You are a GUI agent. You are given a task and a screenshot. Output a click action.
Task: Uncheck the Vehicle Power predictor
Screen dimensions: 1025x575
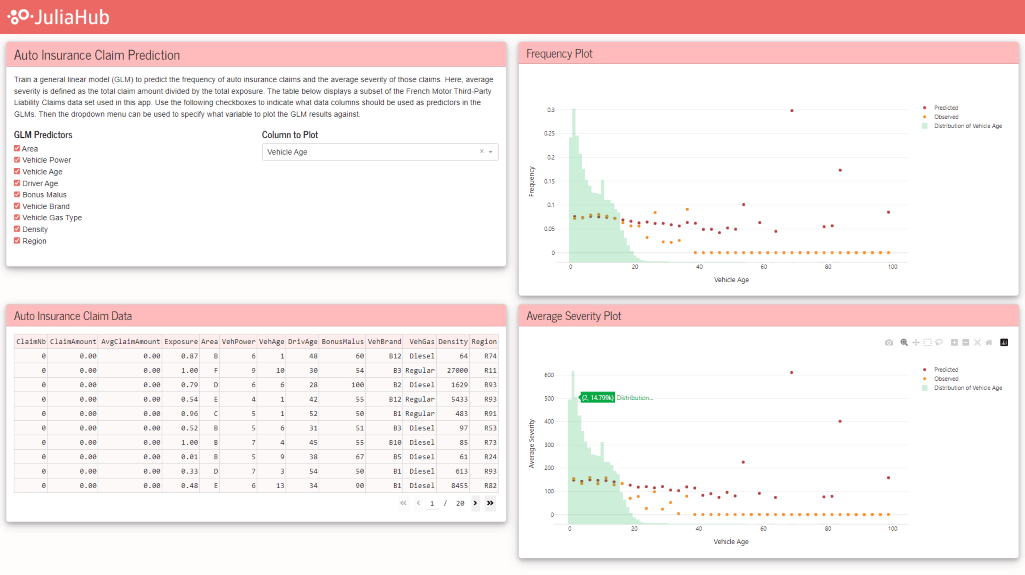(17, 160)
